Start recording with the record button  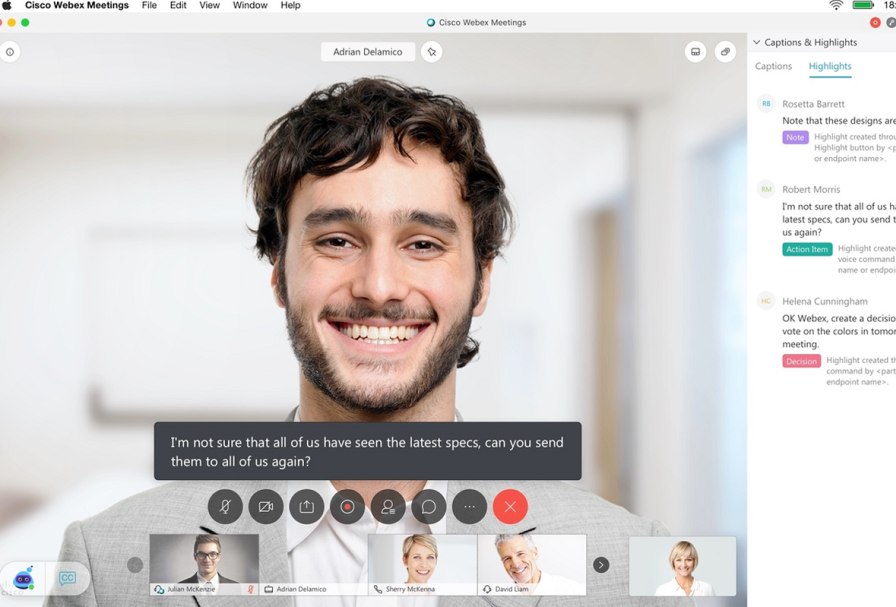tap(347, 507)
